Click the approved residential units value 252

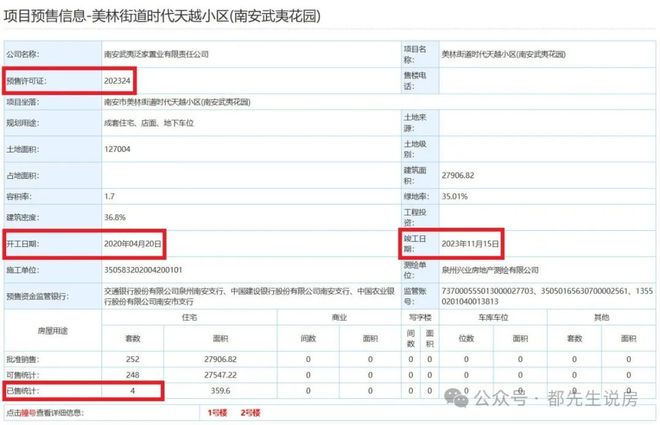click(133, 359)
